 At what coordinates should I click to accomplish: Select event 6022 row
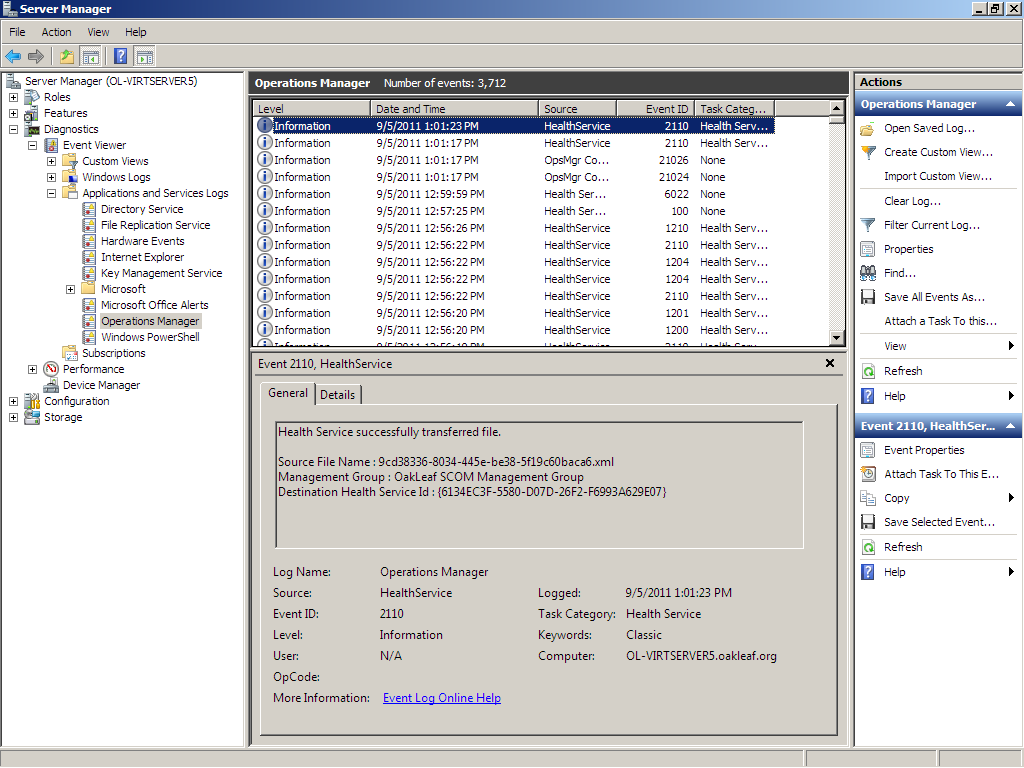point(515,194)
